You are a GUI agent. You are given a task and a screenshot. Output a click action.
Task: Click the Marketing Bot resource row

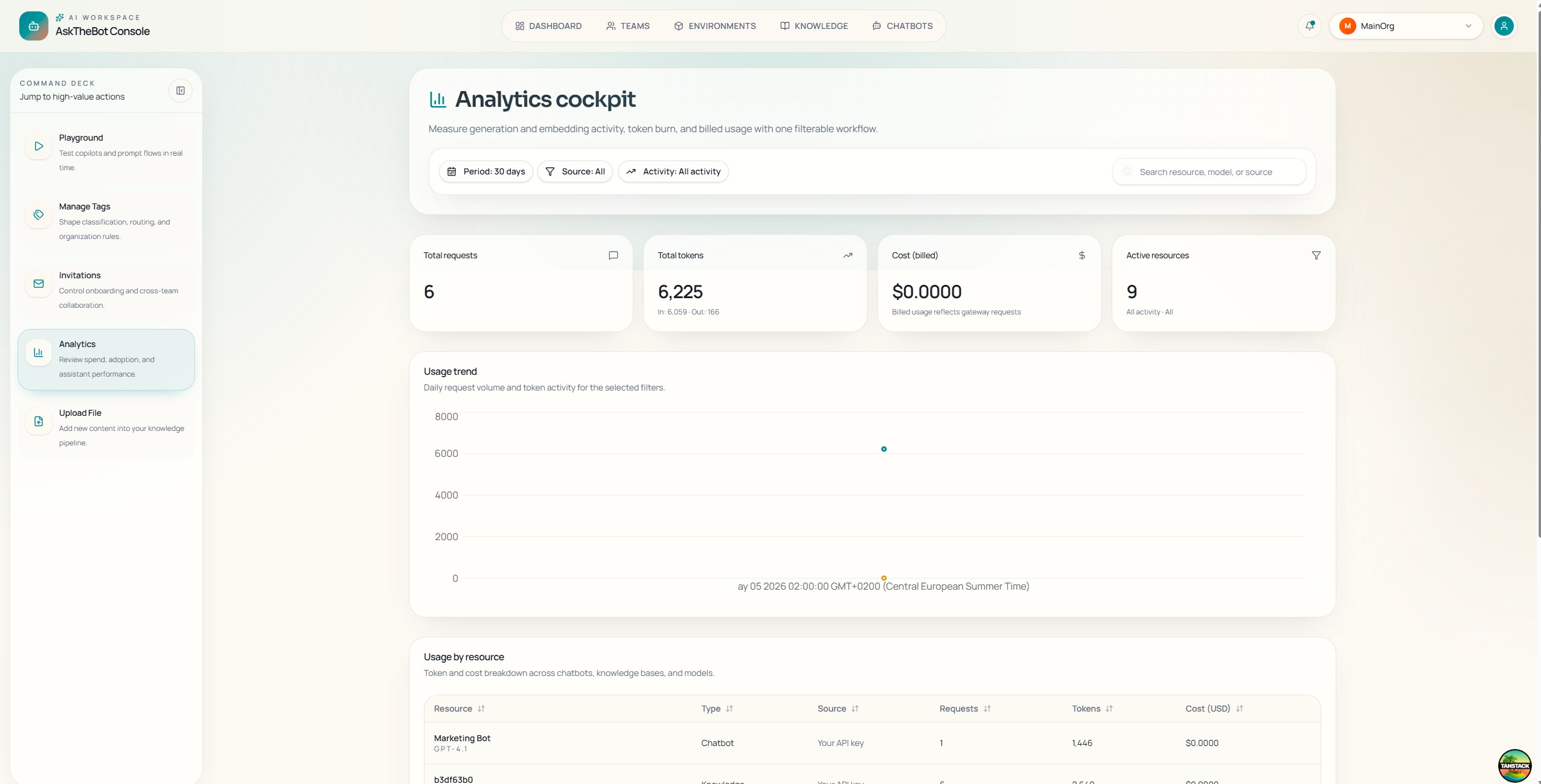tap(872, 743)
